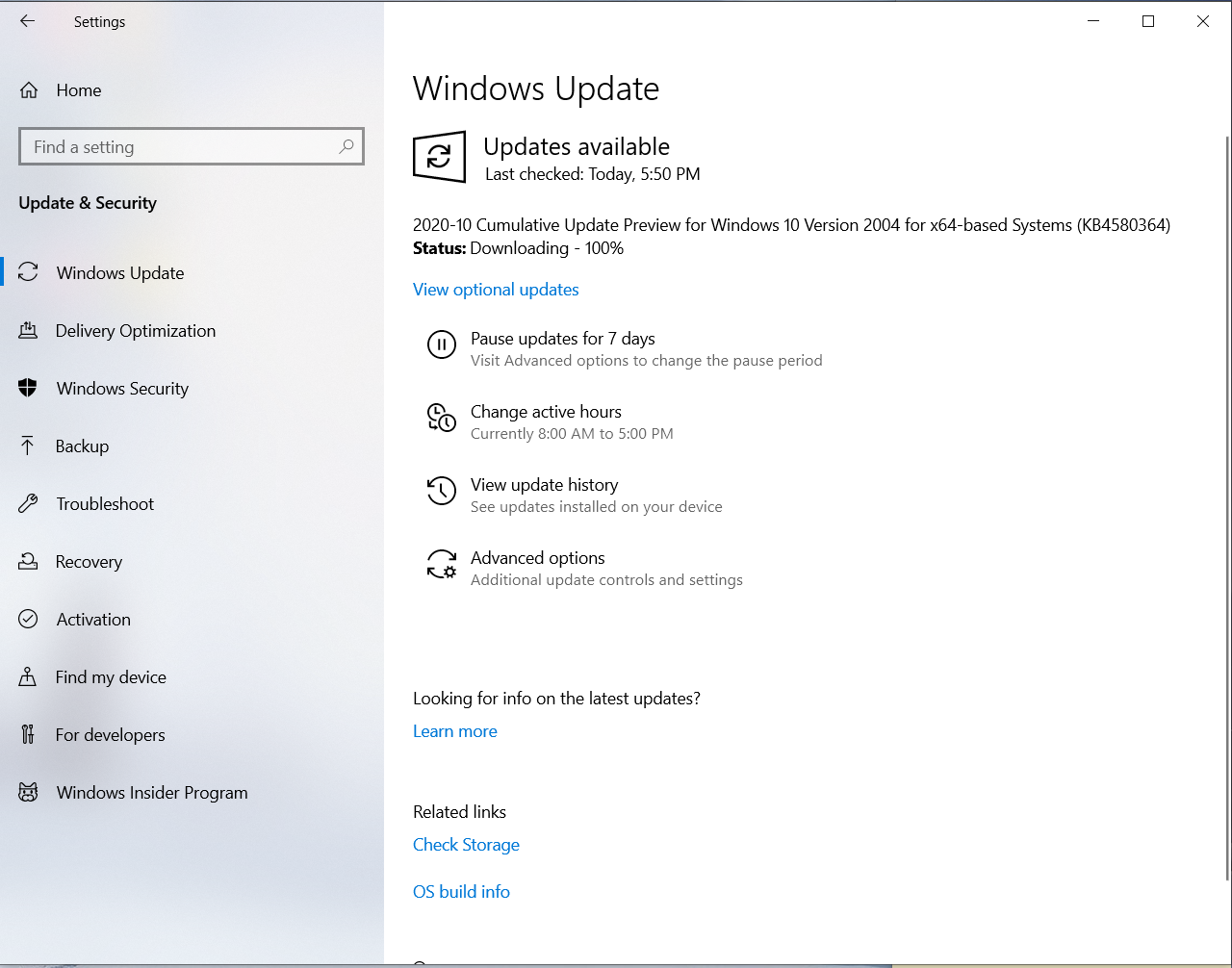Maximize the Settings window

click(1148, 21)
